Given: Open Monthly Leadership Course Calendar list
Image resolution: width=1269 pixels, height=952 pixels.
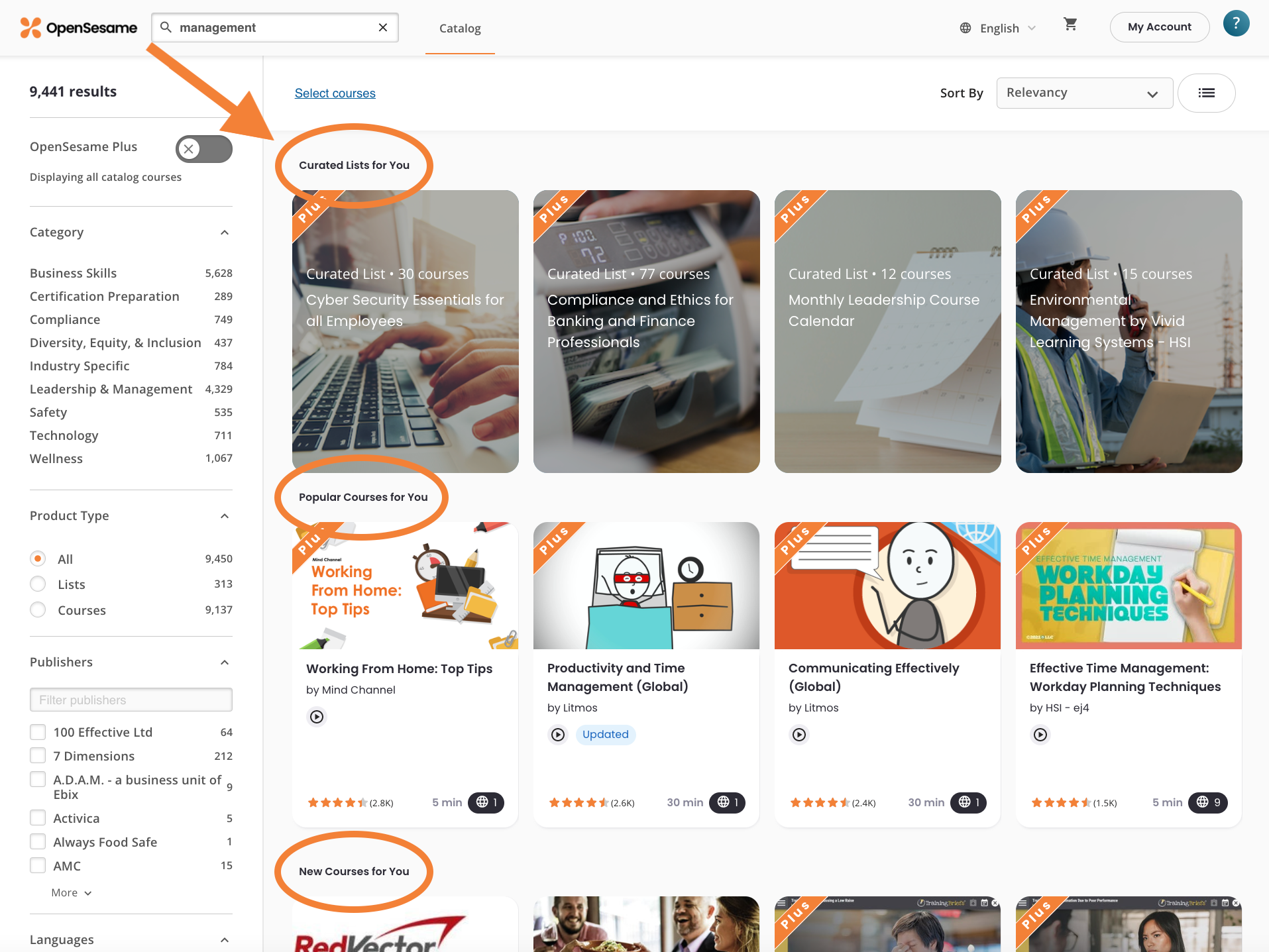Looking at the screenshot, I should pos(888,331).
